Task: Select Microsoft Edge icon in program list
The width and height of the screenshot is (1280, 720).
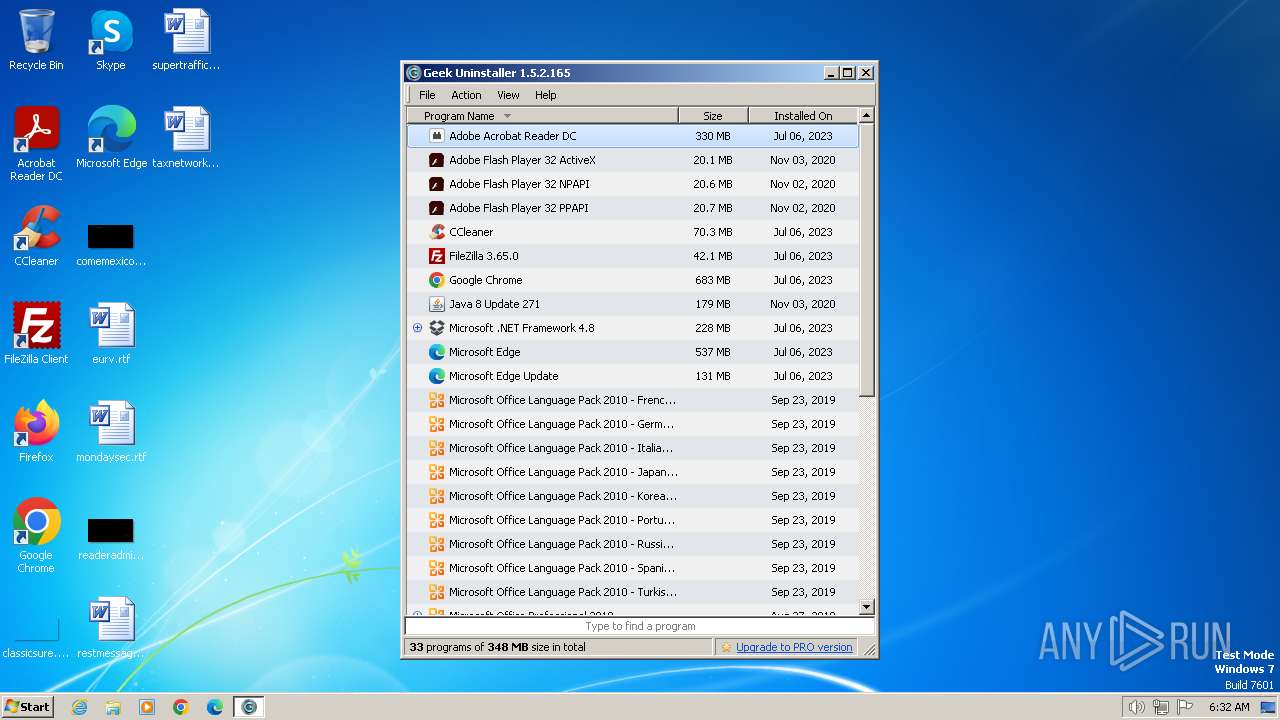Action: [436, 352]
